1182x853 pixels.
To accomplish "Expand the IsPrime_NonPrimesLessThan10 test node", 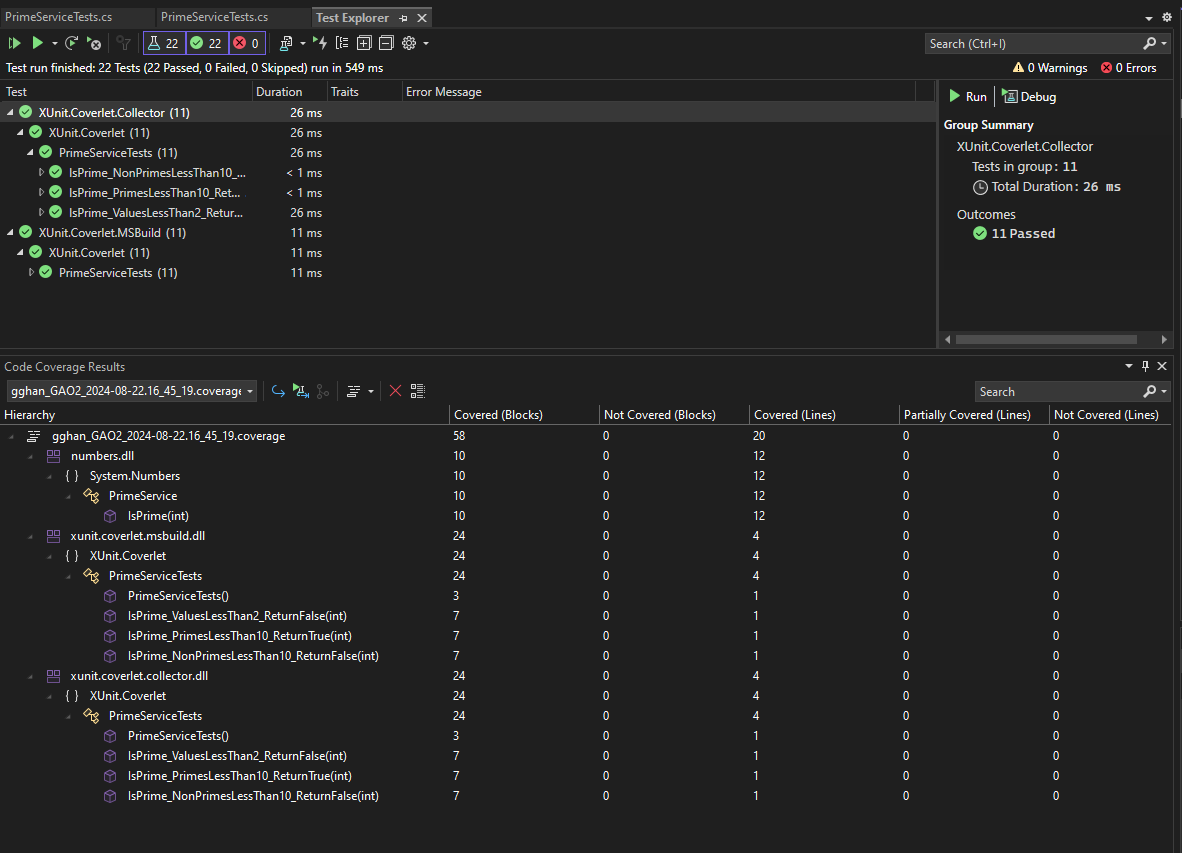I will tap(42, 172).
